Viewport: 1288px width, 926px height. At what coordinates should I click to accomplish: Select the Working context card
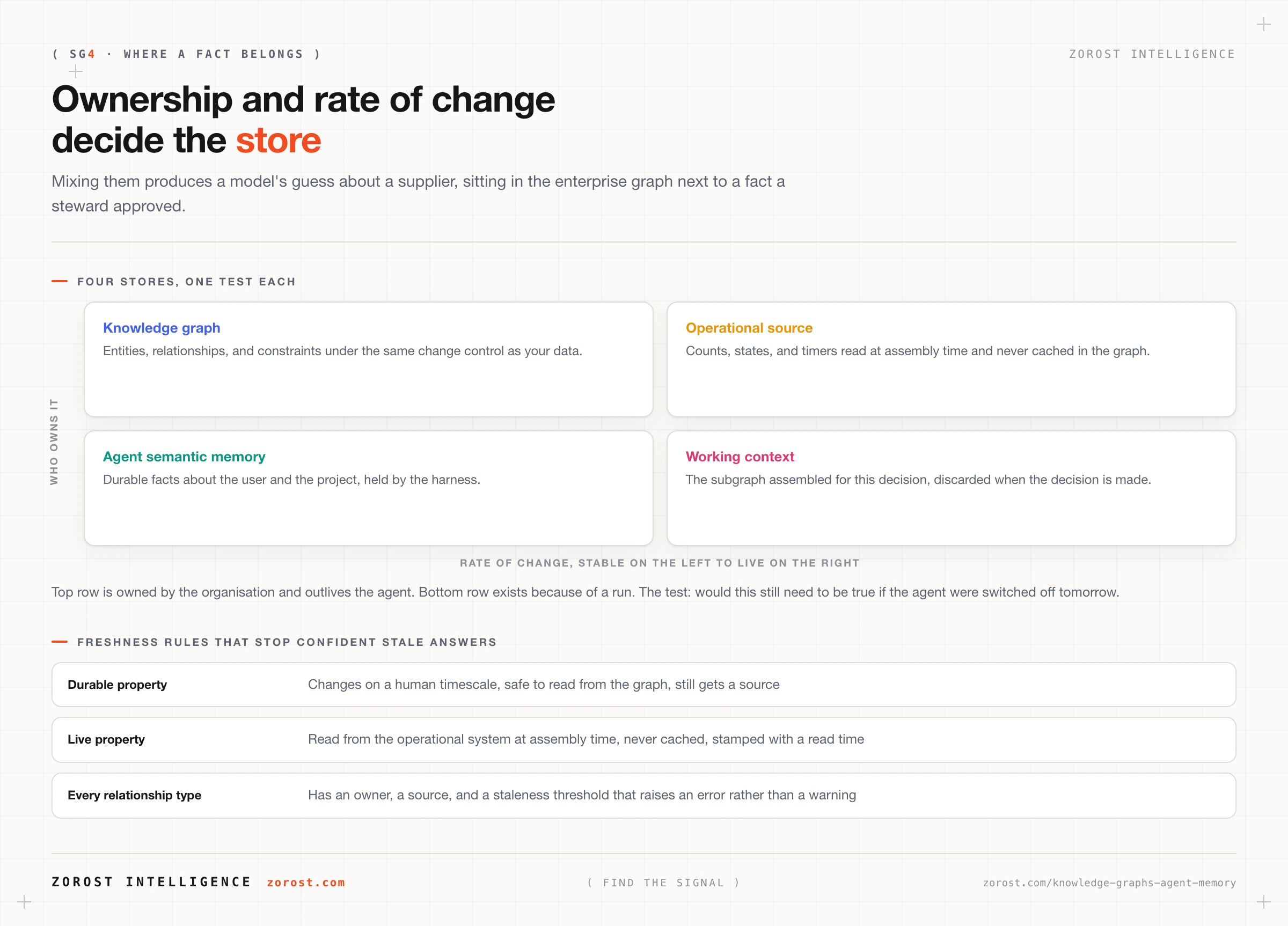tap(951, 488)
